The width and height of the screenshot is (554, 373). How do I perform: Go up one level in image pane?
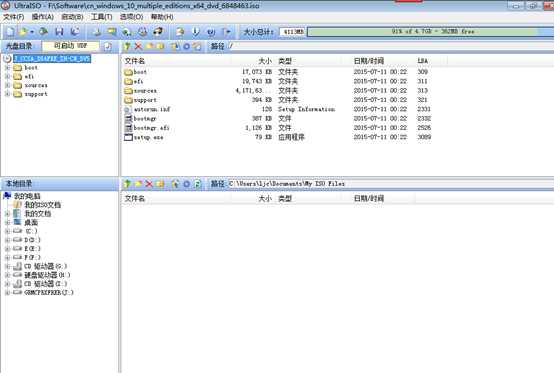(x=127, y=46)
